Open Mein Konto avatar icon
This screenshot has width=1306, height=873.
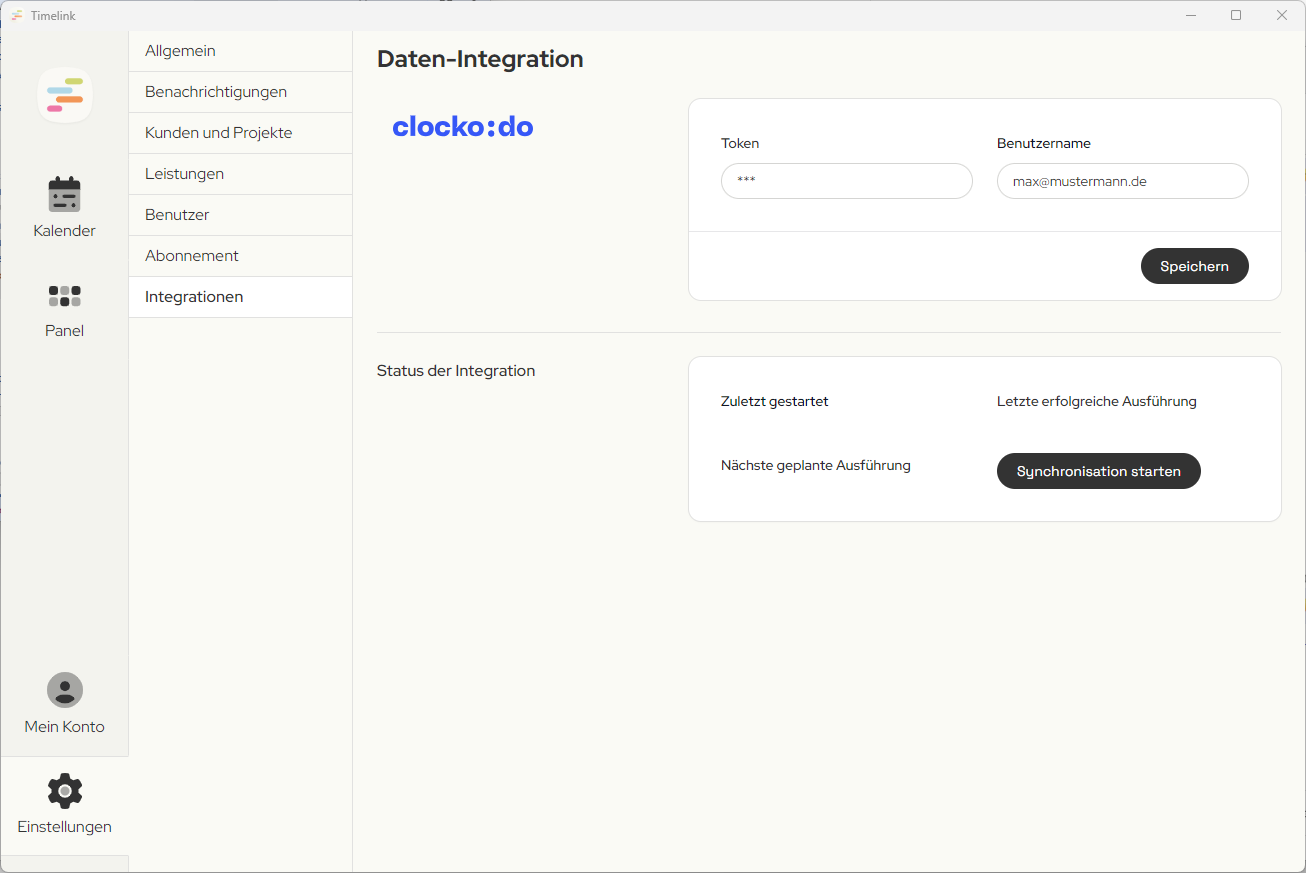click(x=65, y=690)
